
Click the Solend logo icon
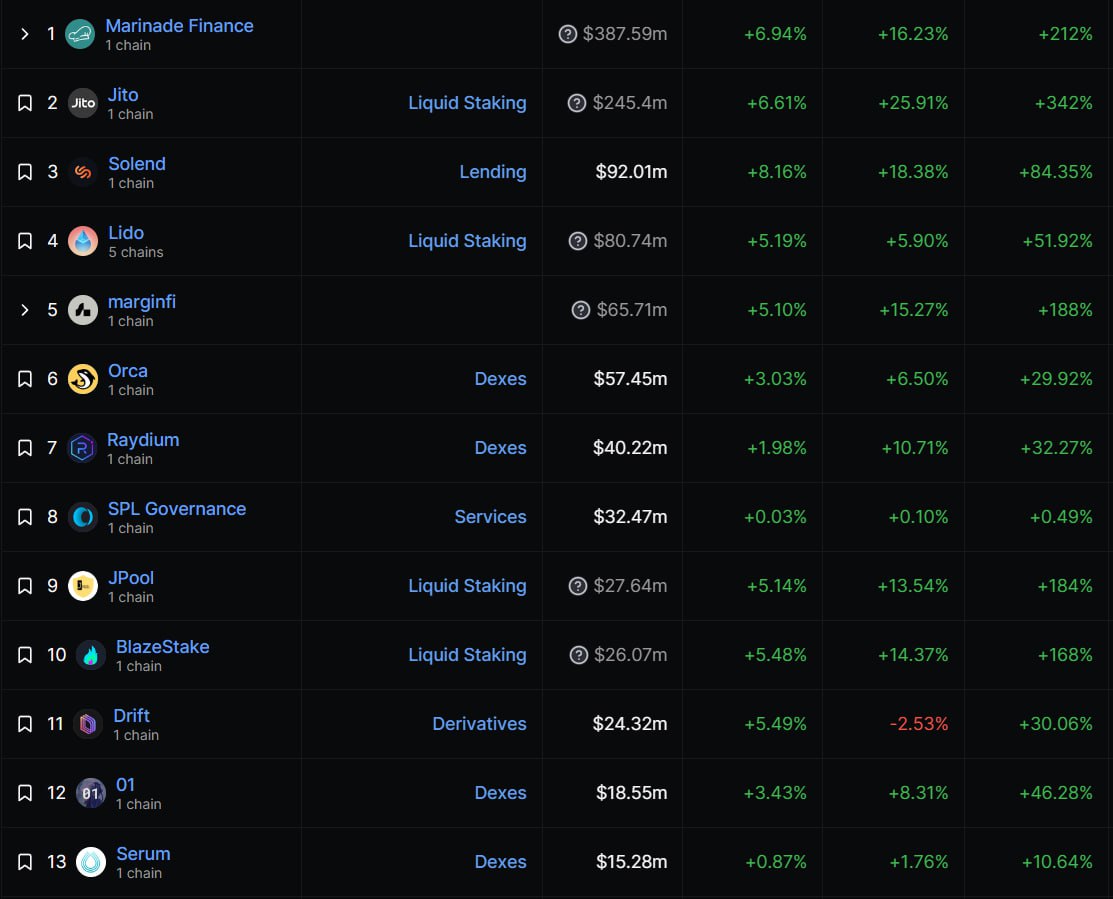pos(83,172)
